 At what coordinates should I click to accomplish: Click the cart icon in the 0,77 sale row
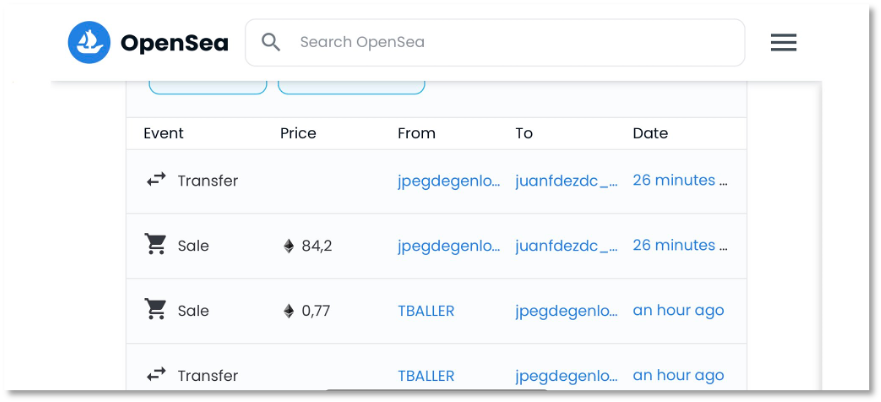(156, 310)
